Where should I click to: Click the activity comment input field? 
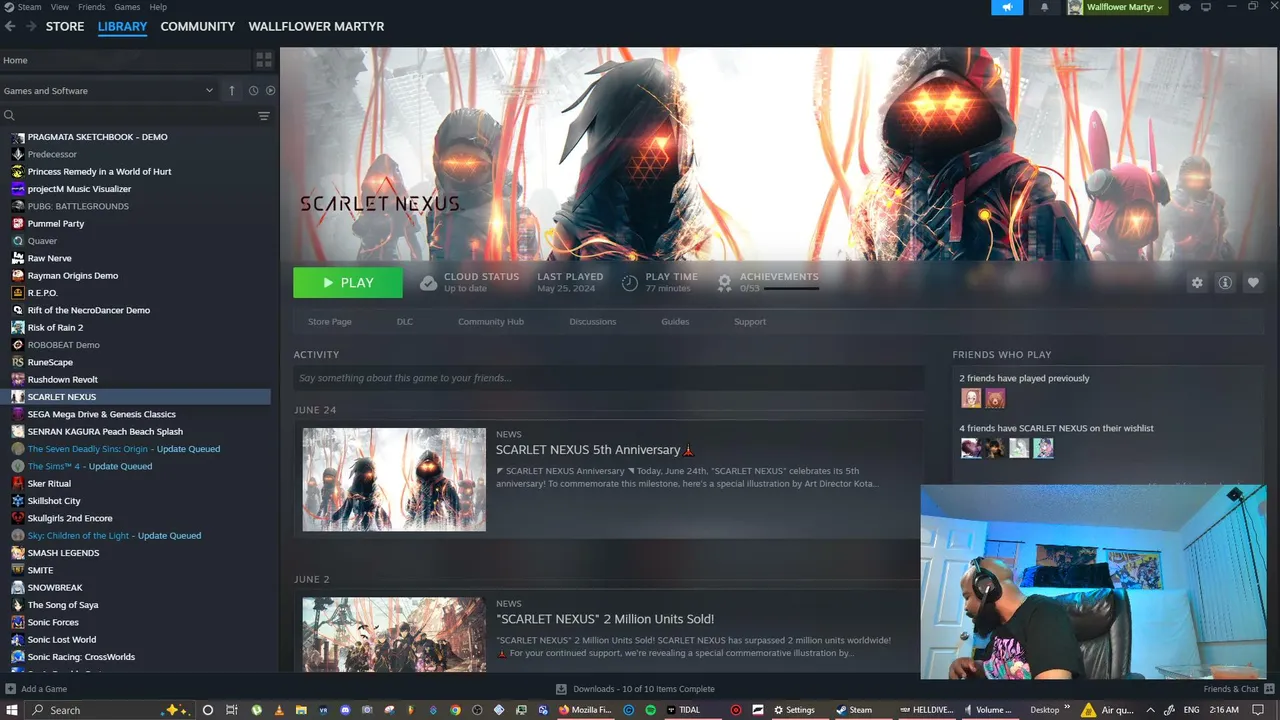coord(608,378)
